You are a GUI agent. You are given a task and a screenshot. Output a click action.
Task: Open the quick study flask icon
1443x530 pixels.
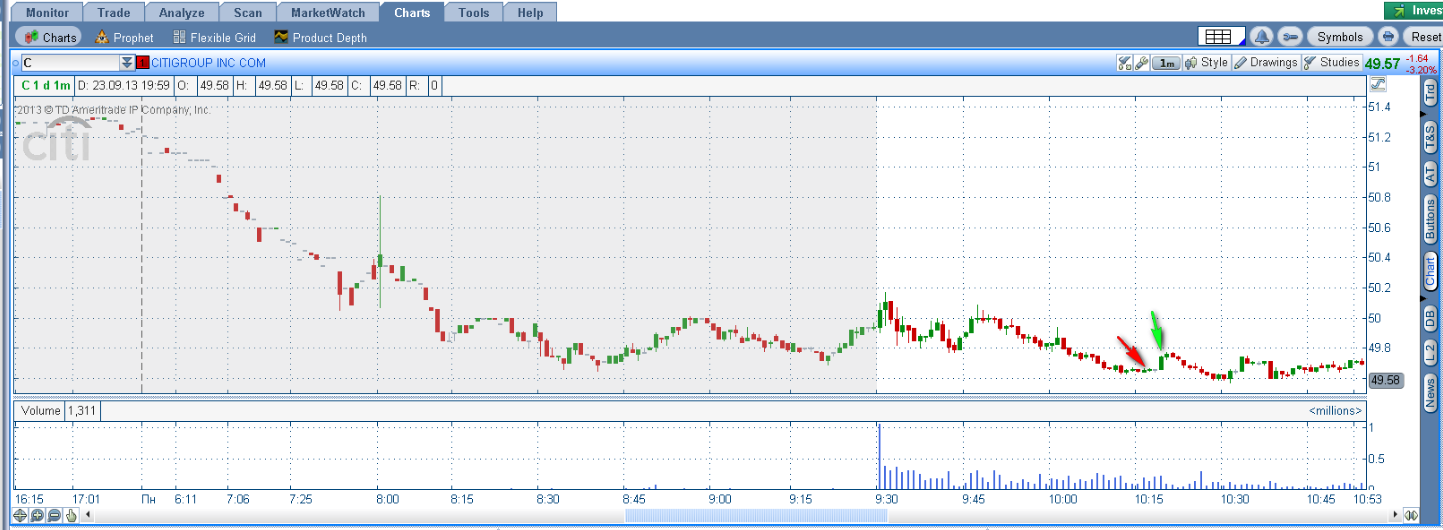(1124, 62)
